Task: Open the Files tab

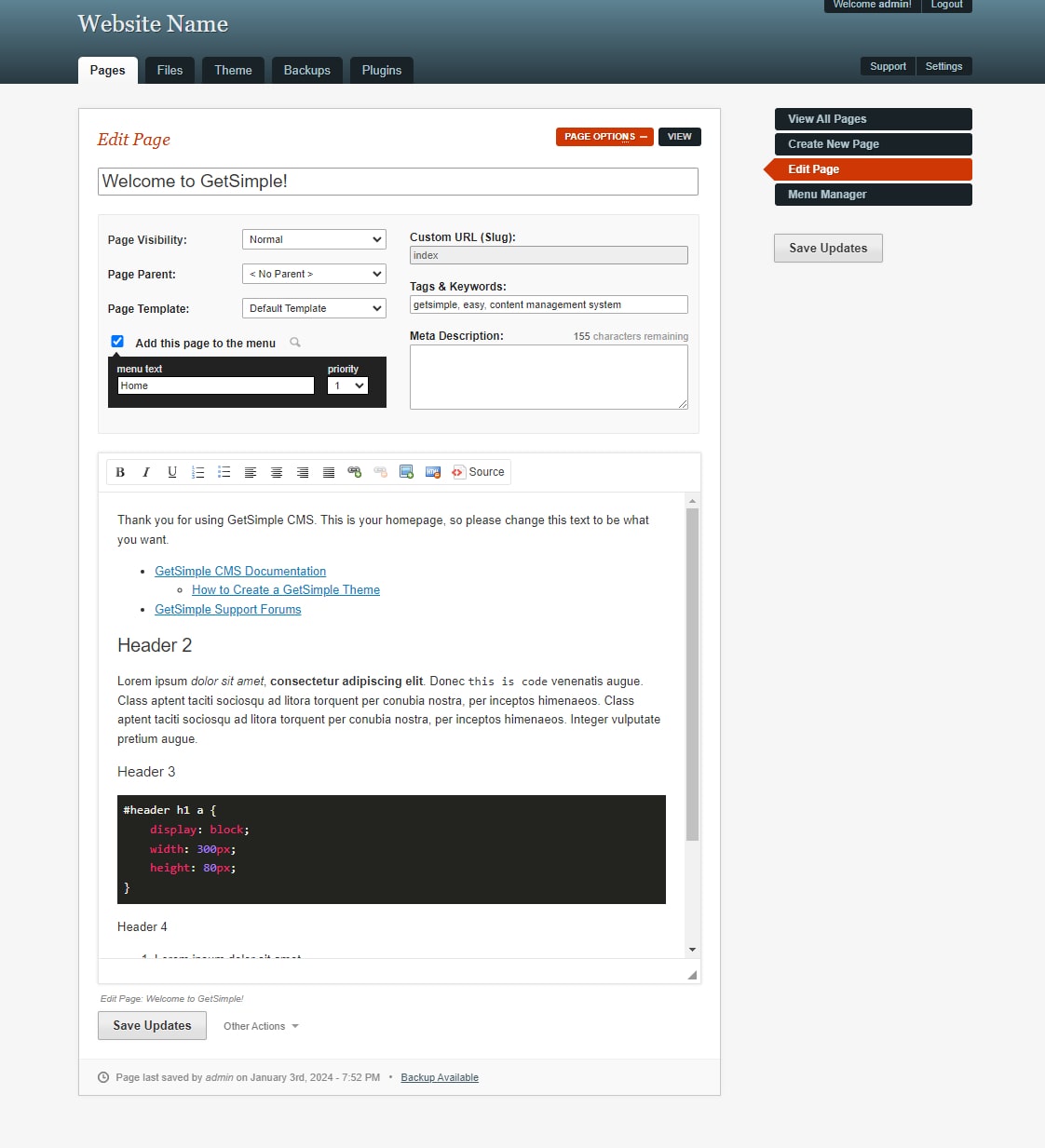Action: [x=170, y=70]
